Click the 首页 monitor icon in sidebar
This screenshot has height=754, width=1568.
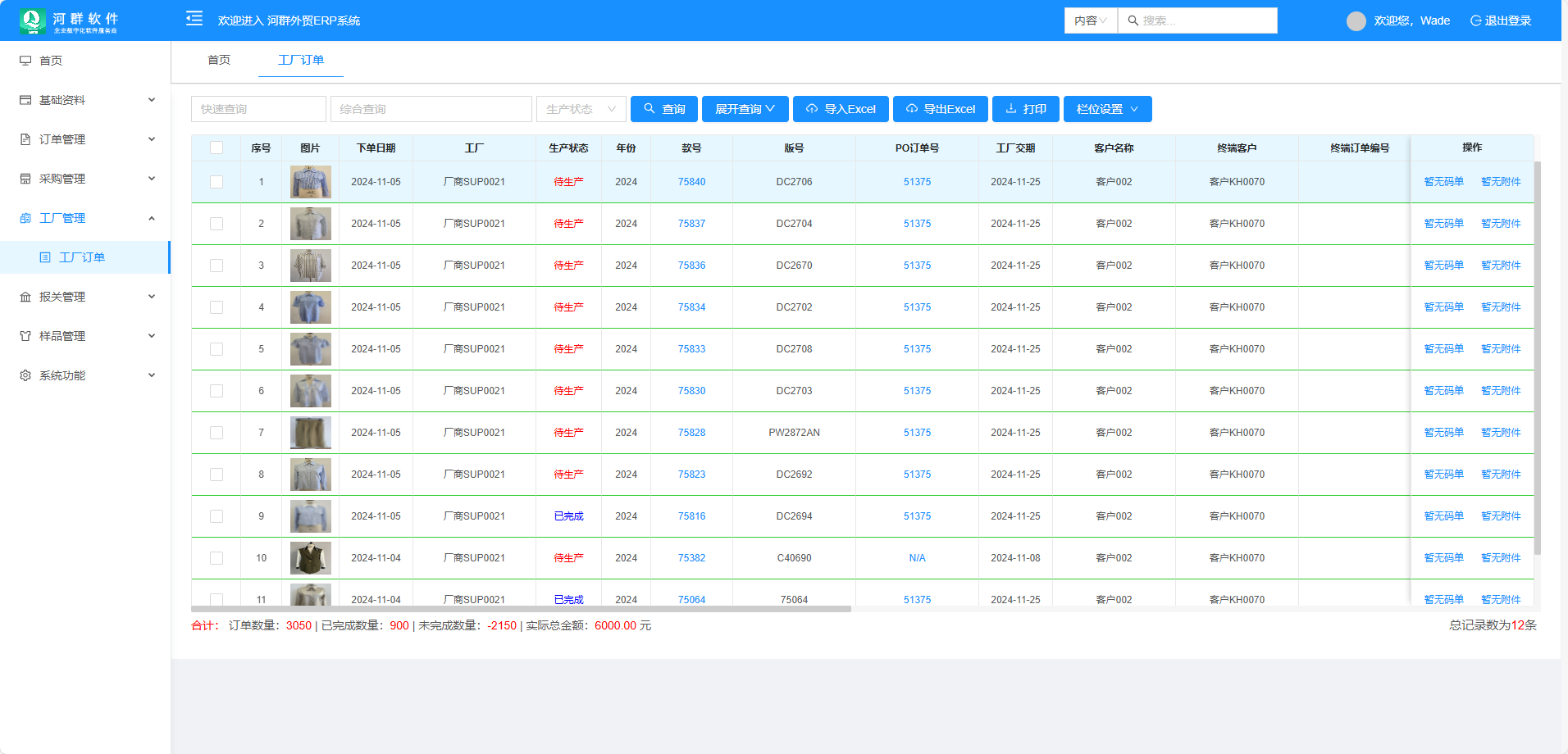click(x=25, y=61)
